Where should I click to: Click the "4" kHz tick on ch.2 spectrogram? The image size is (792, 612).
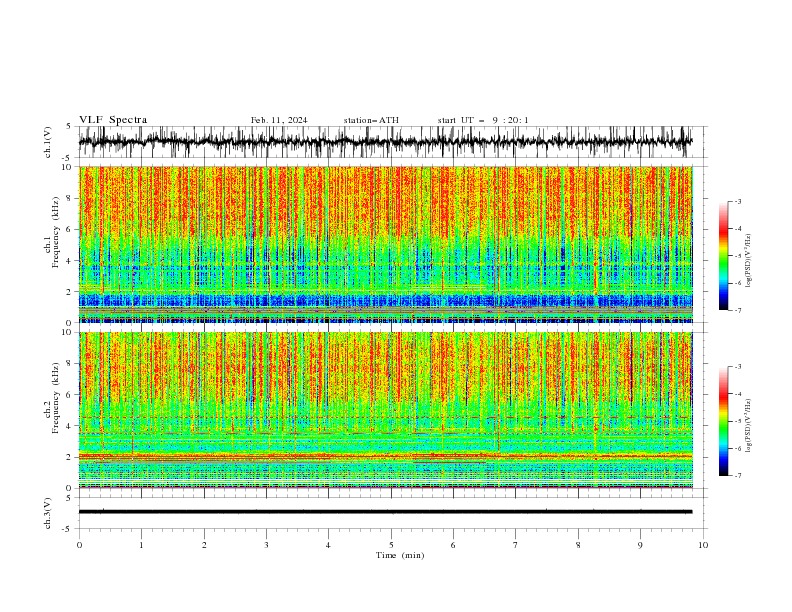(x=70, y=426)
